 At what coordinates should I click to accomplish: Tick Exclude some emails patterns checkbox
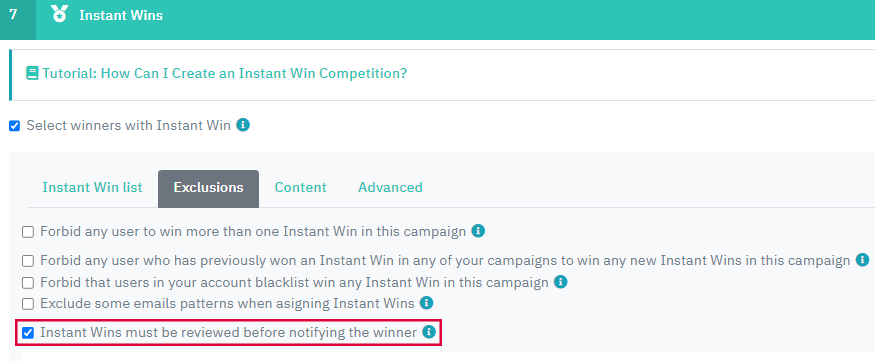28,304
